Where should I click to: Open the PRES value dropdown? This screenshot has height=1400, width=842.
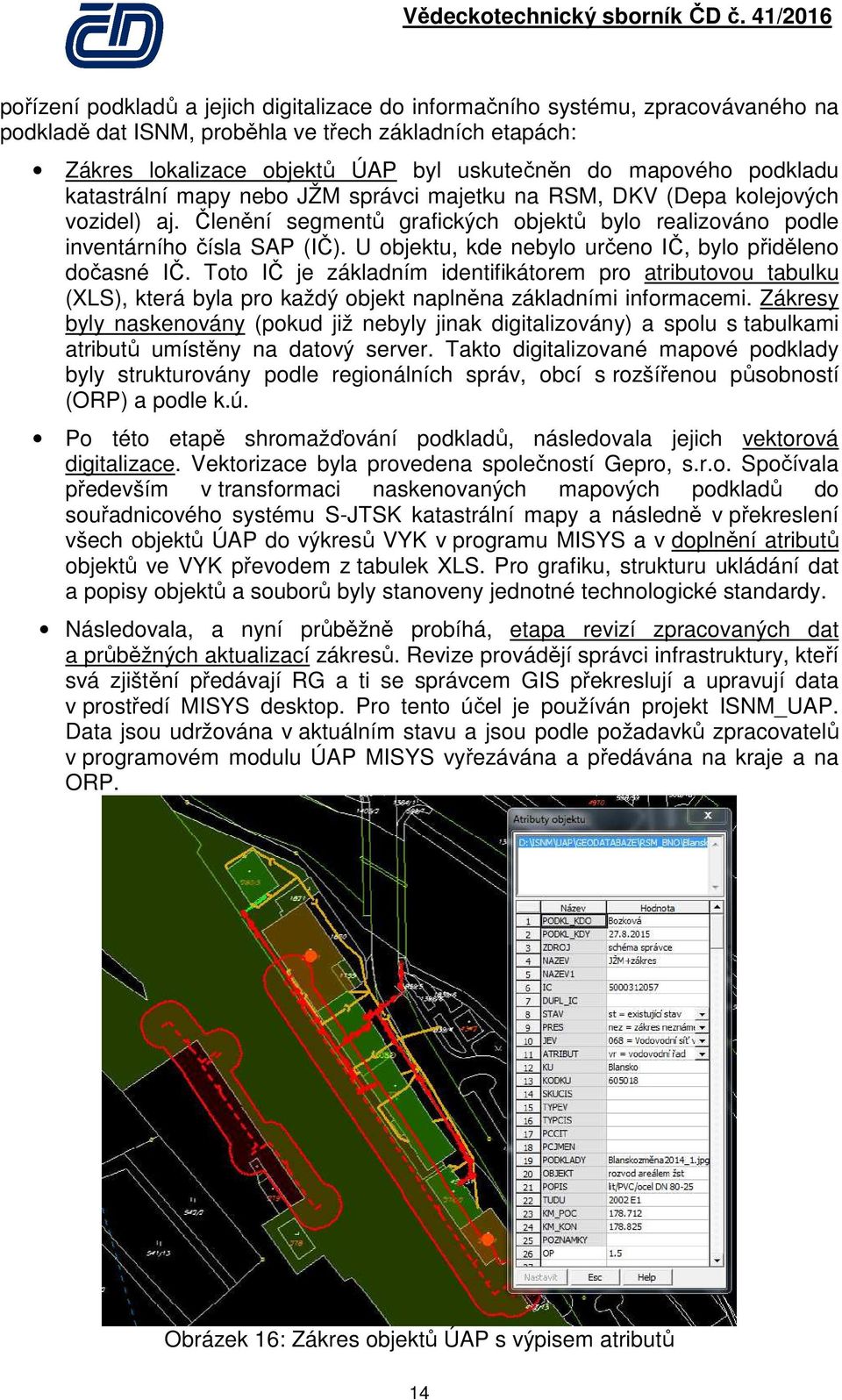[703, 1027]
